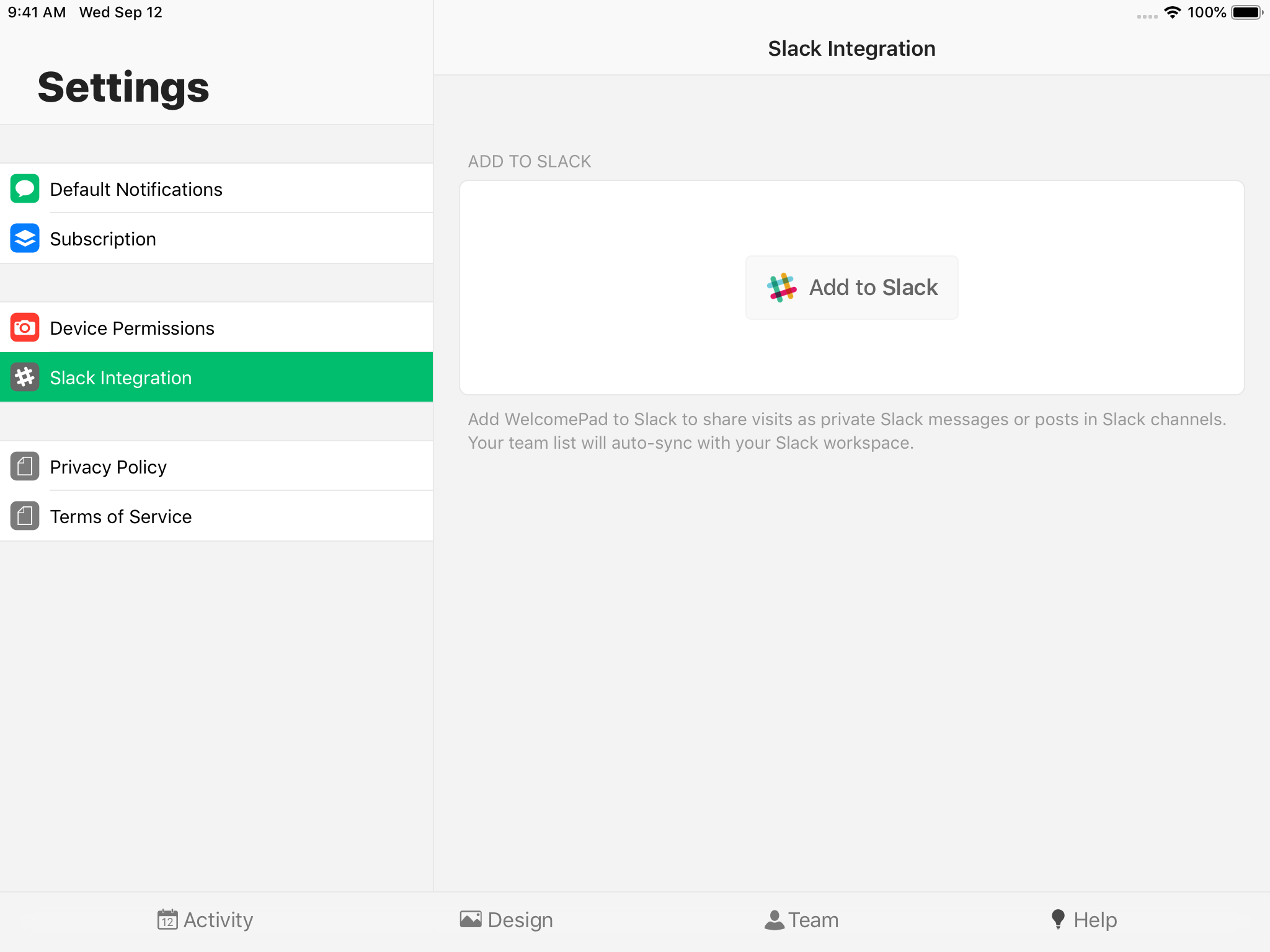
Task: Click the 'Add WelcomePad to Slack' description text
Action: (x=847, y=431)
